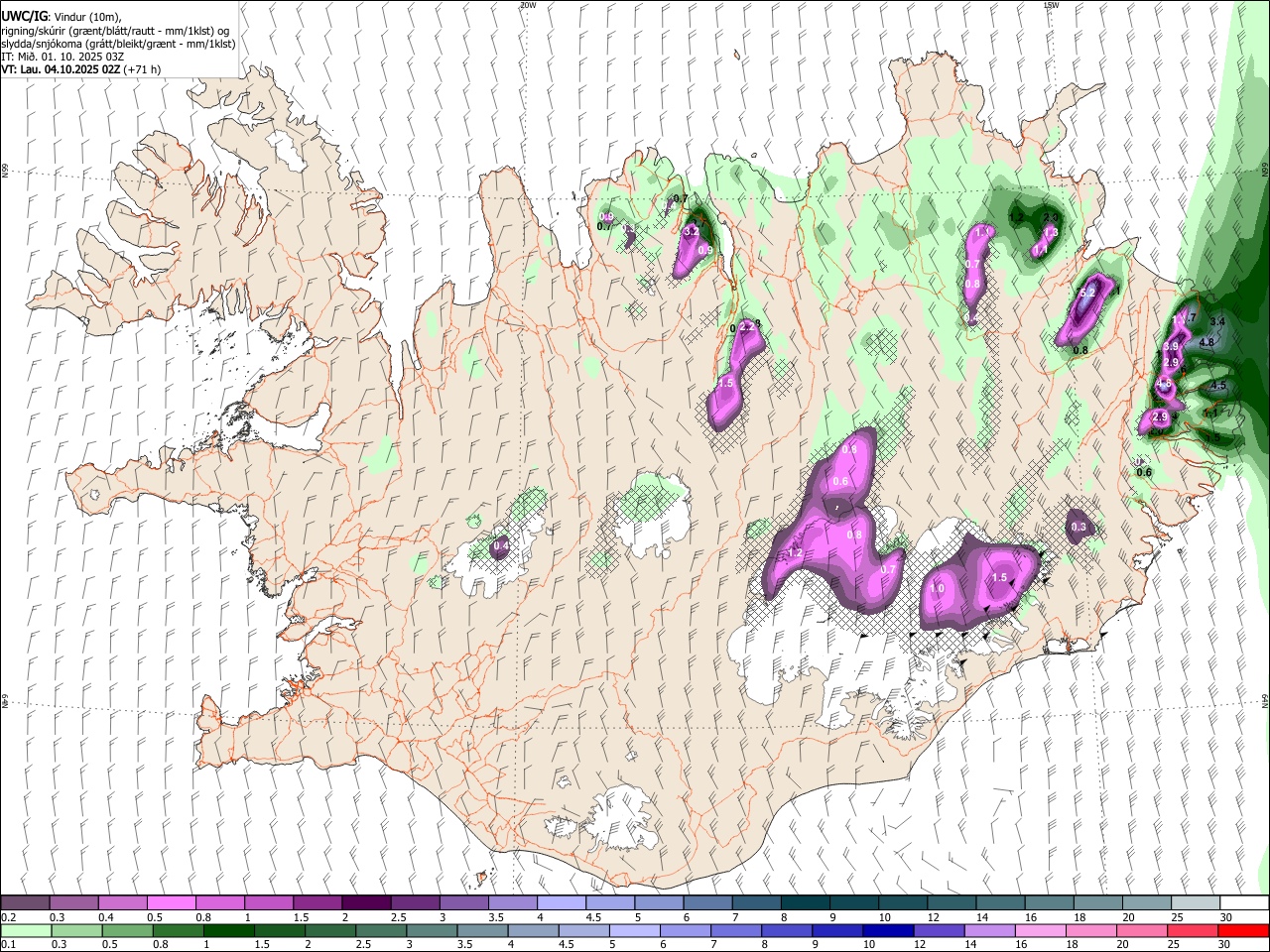
Task: Click the valid time "VT: Lau. 04.10.2025 02Z (+71 h)"
Action: (81, 69)
